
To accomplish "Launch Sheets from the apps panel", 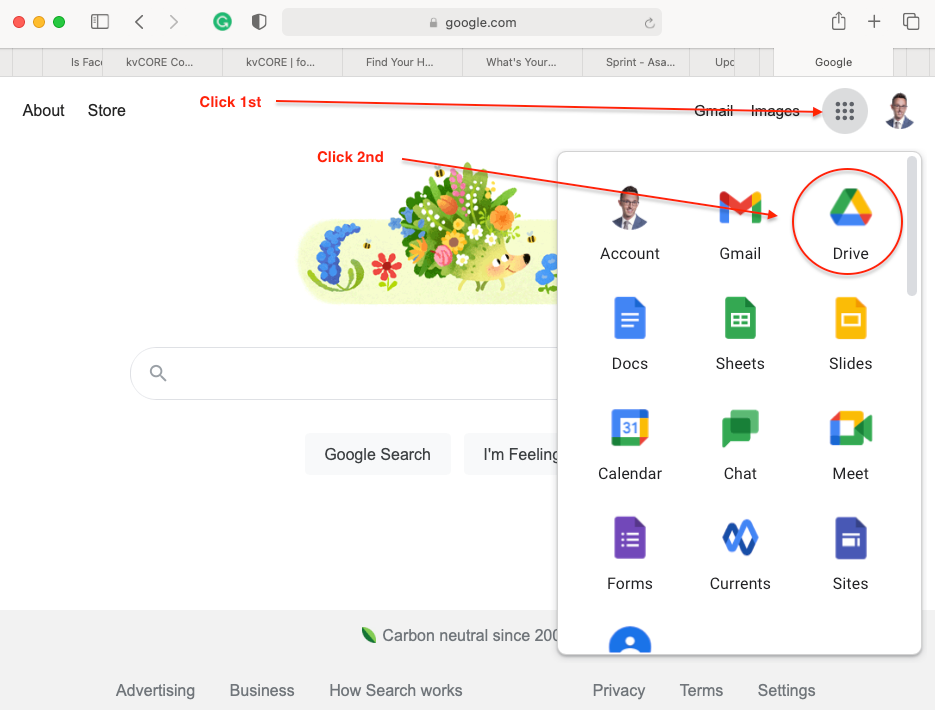I will 740,334.
